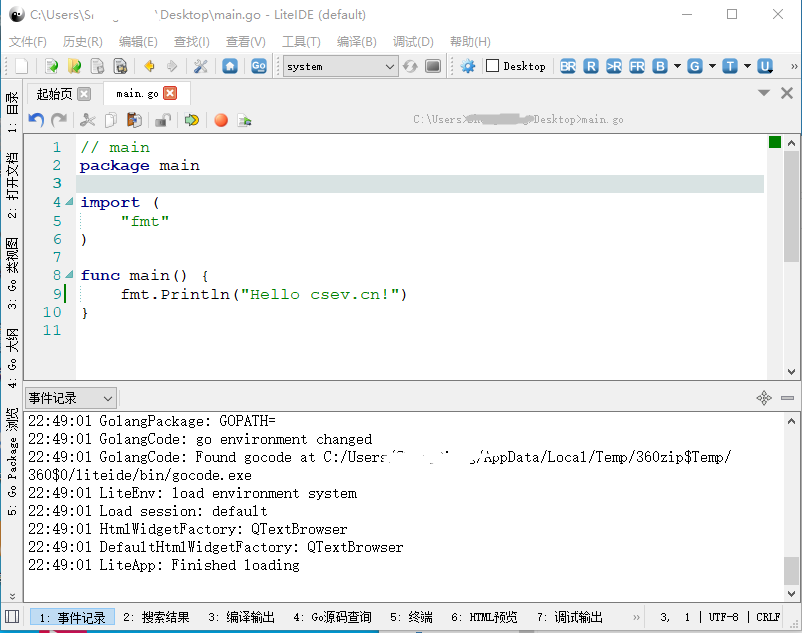Open the 5: 终端 panel button
The height and width of the screenshot is (633, 802).
pos(411,617)
